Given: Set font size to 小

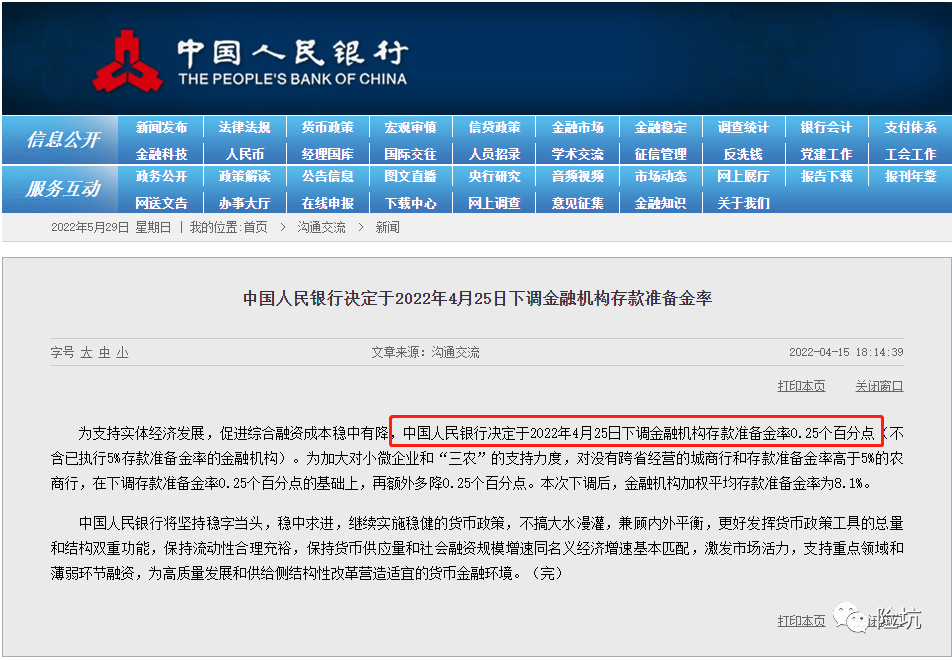Looking at the screenshot, I should (x=123, y=353).
